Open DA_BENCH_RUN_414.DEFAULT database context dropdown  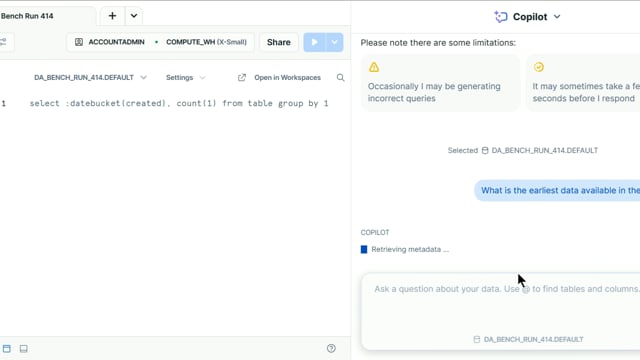point(90,78)
